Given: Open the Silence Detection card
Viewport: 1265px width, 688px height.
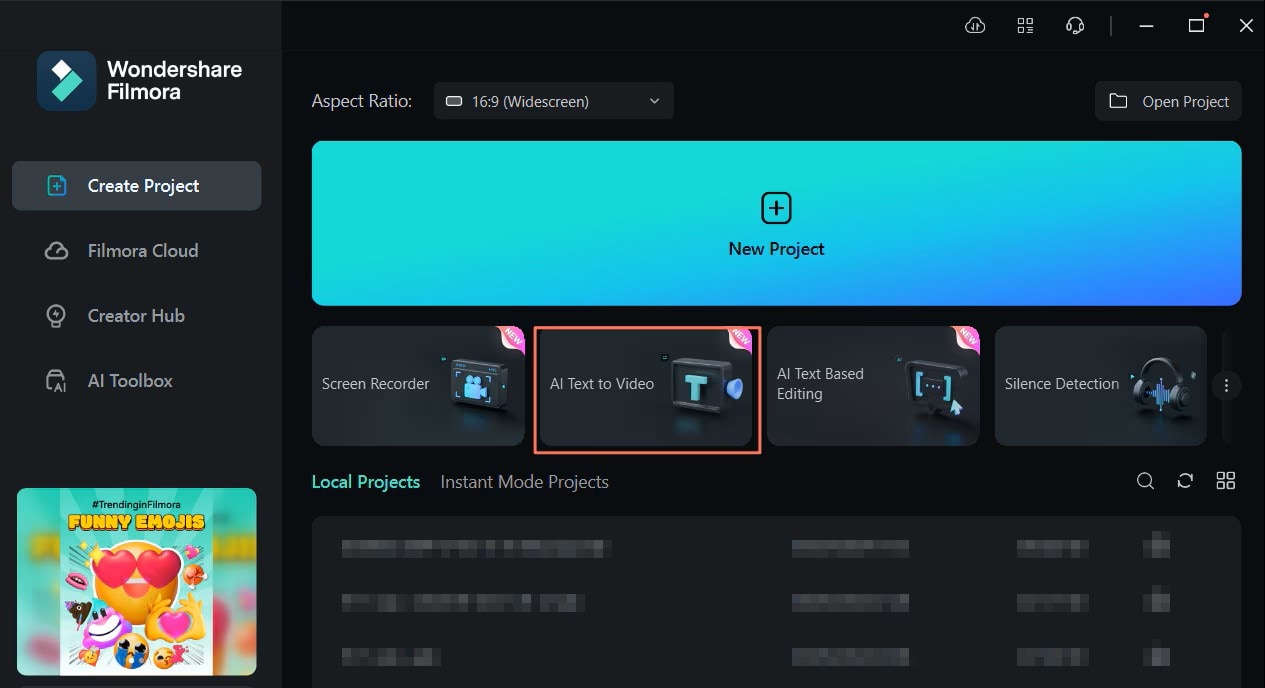Looking at the screenshot, I should point(1100,386).
